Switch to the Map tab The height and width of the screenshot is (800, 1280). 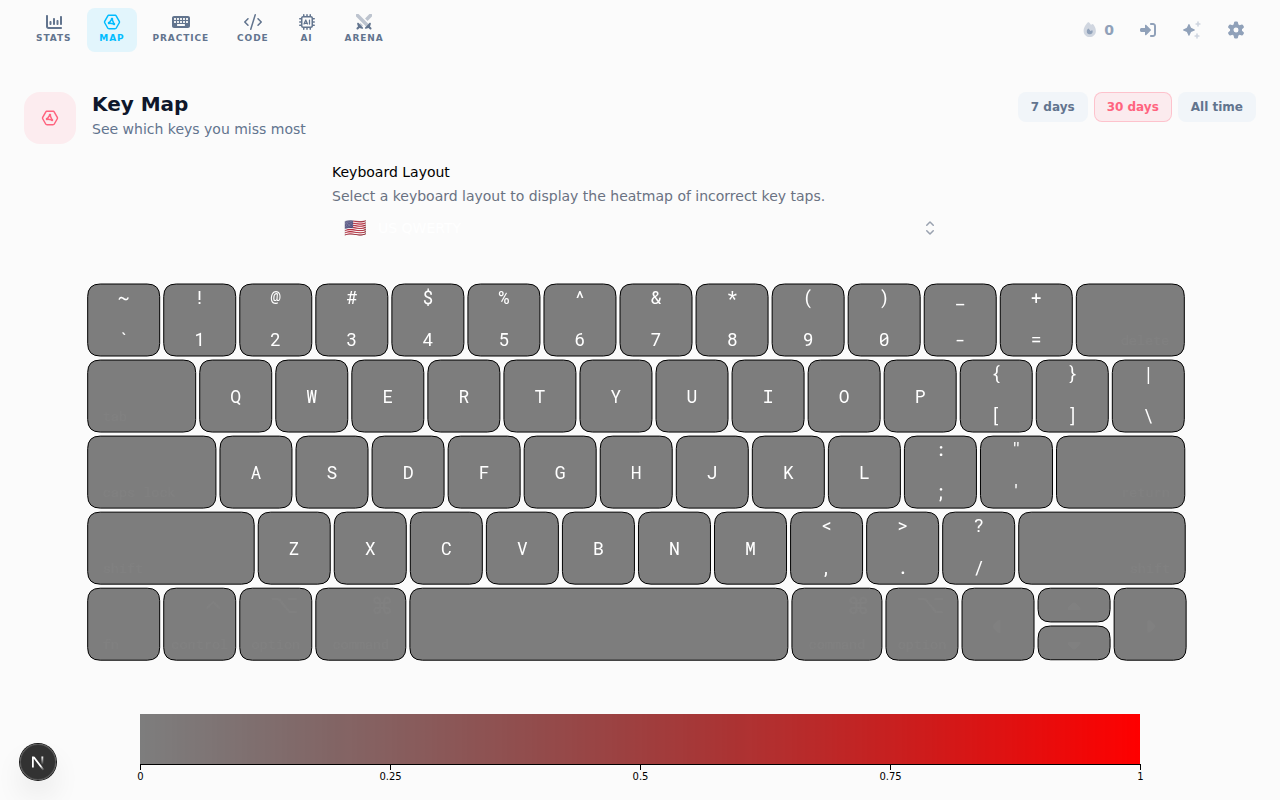[112, 30]
